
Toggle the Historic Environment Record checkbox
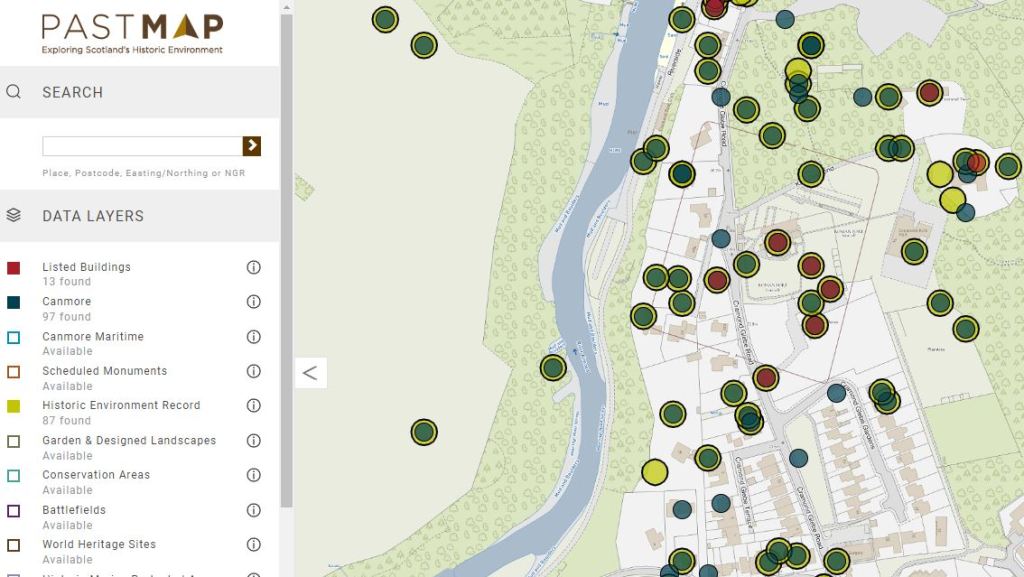tap(14, 407)
